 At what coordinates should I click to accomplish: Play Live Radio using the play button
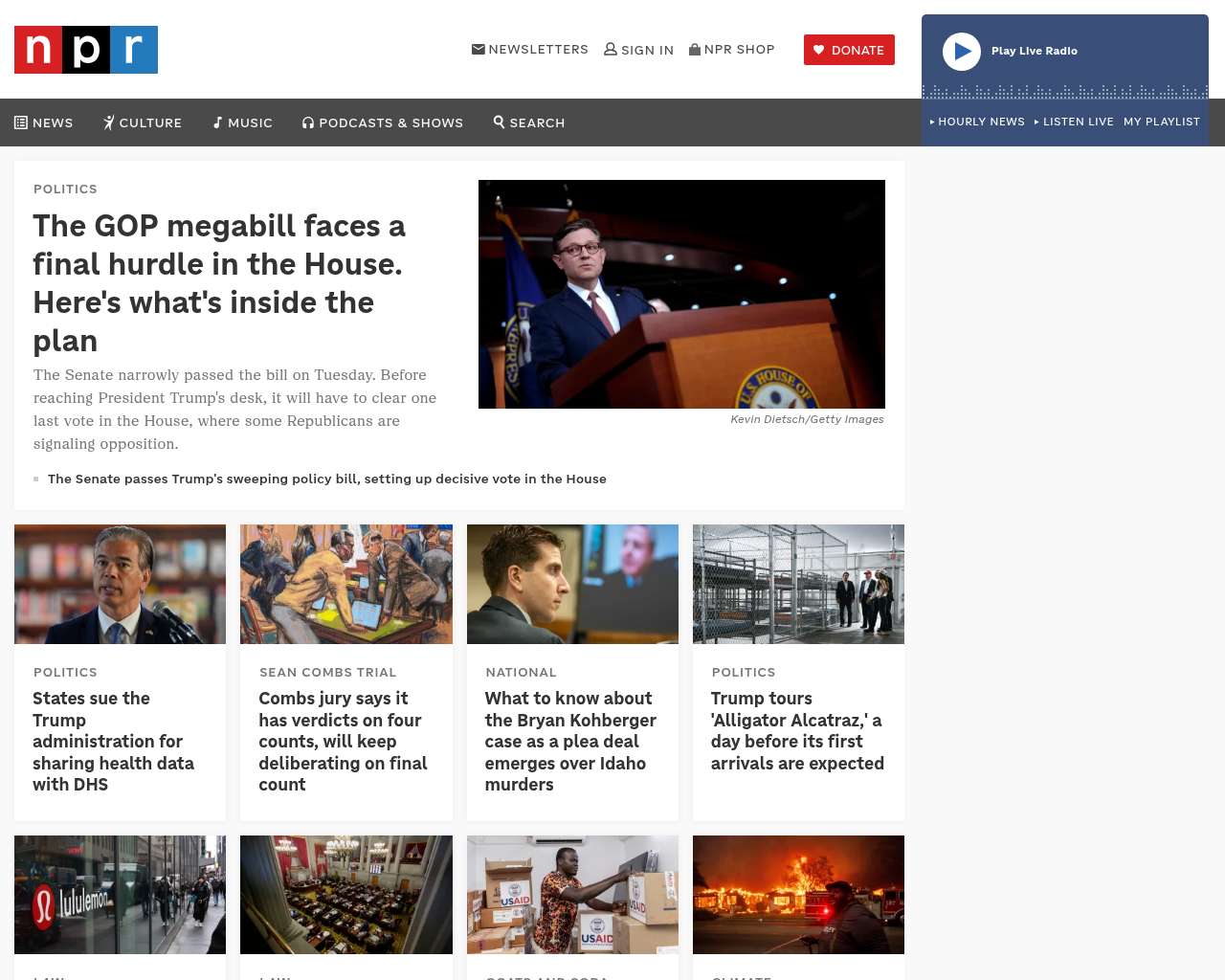962,52
